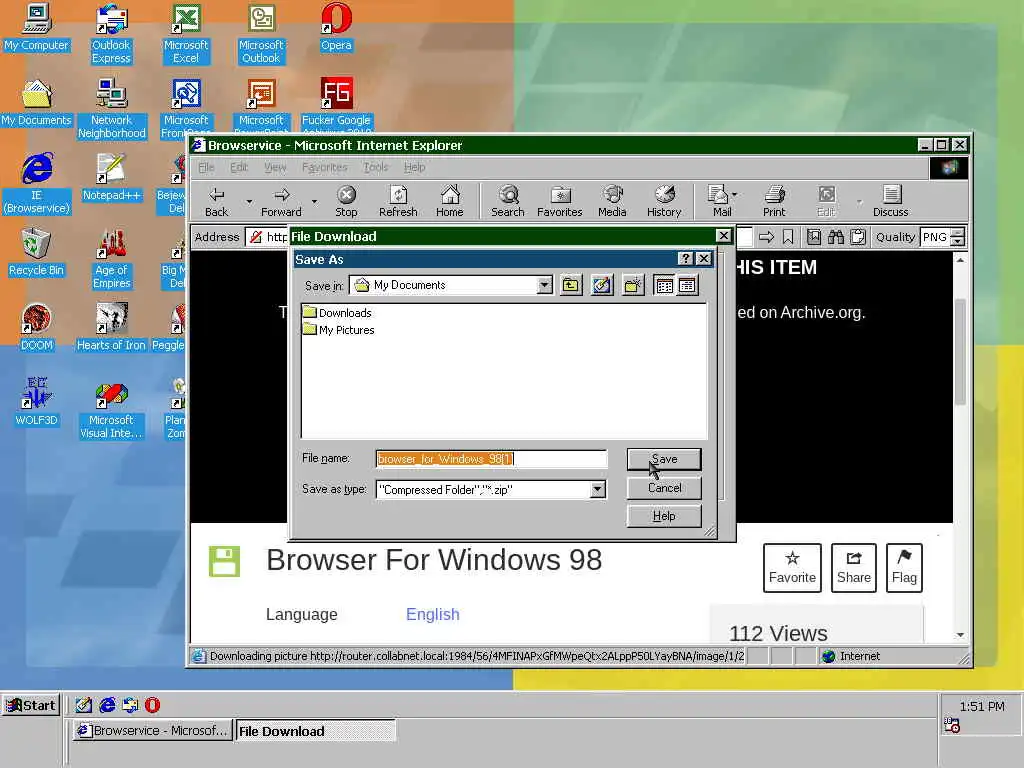Screen dimensions: 1024x768
Task: Click the Discuss toolbar icon
Action: point(891,201)
